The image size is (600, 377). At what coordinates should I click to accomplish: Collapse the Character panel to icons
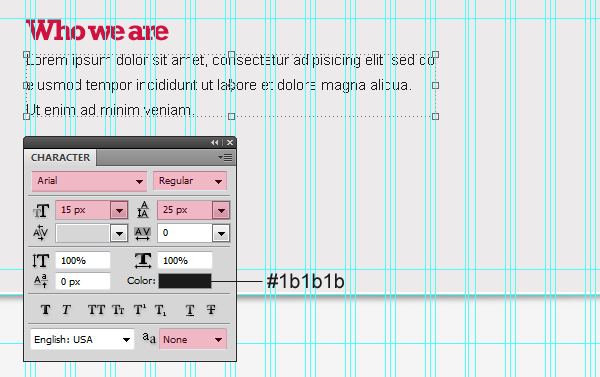(214, 142)
